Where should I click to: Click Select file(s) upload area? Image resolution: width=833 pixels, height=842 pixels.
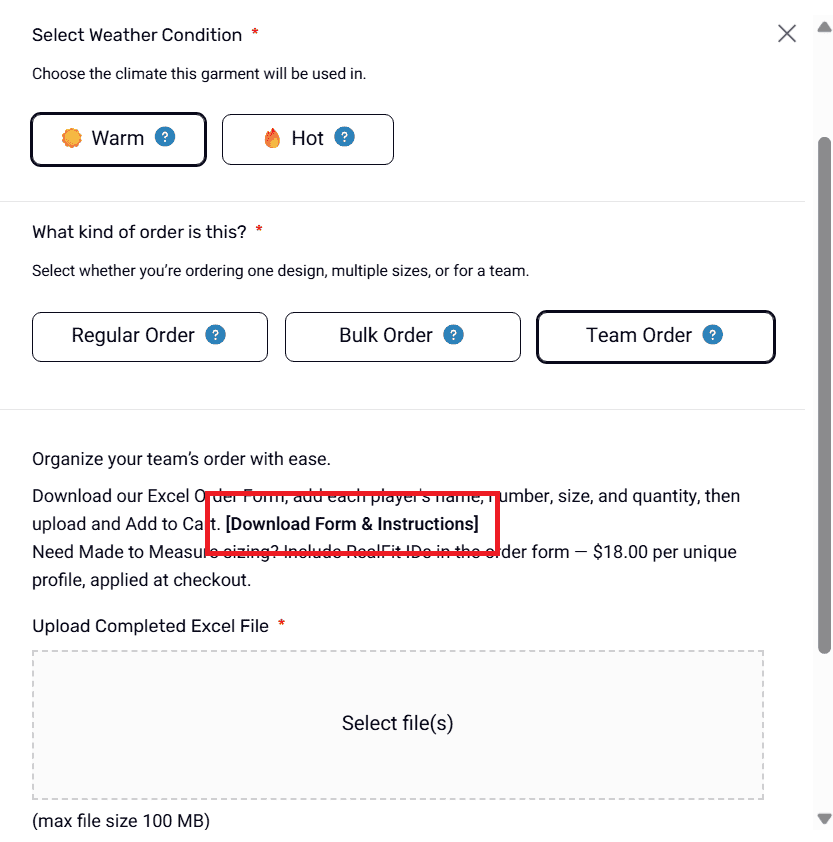click(x=398, y=723)
